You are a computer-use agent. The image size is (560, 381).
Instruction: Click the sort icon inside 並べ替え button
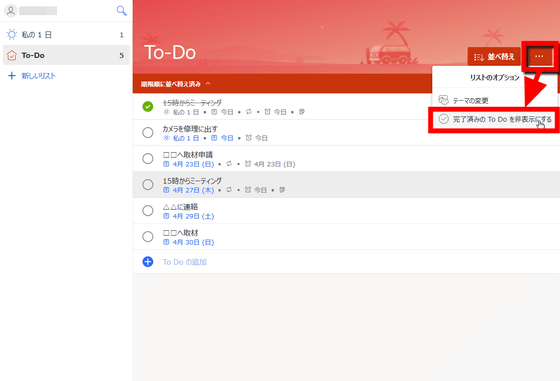point(479,57)
